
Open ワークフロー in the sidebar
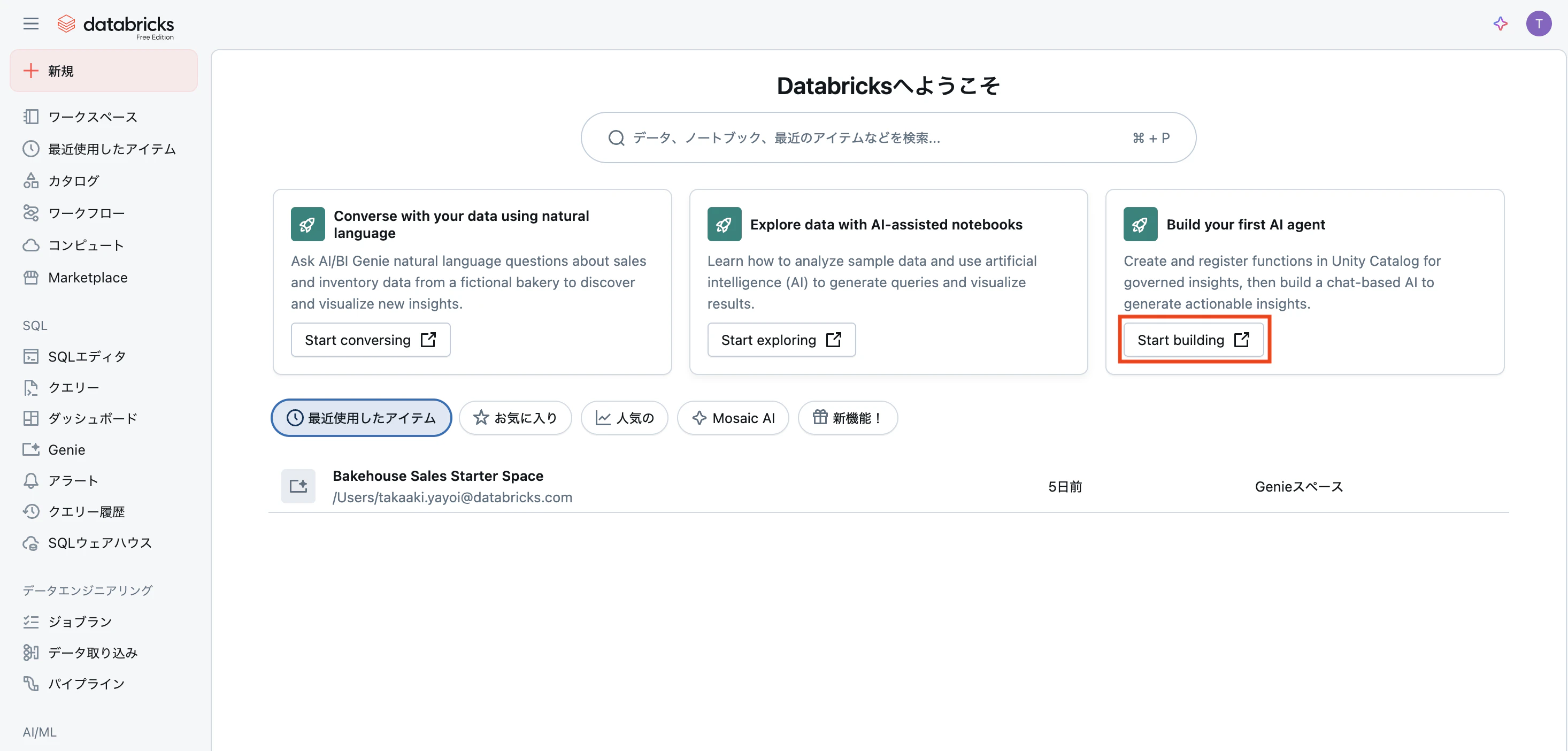click(87, 213)
